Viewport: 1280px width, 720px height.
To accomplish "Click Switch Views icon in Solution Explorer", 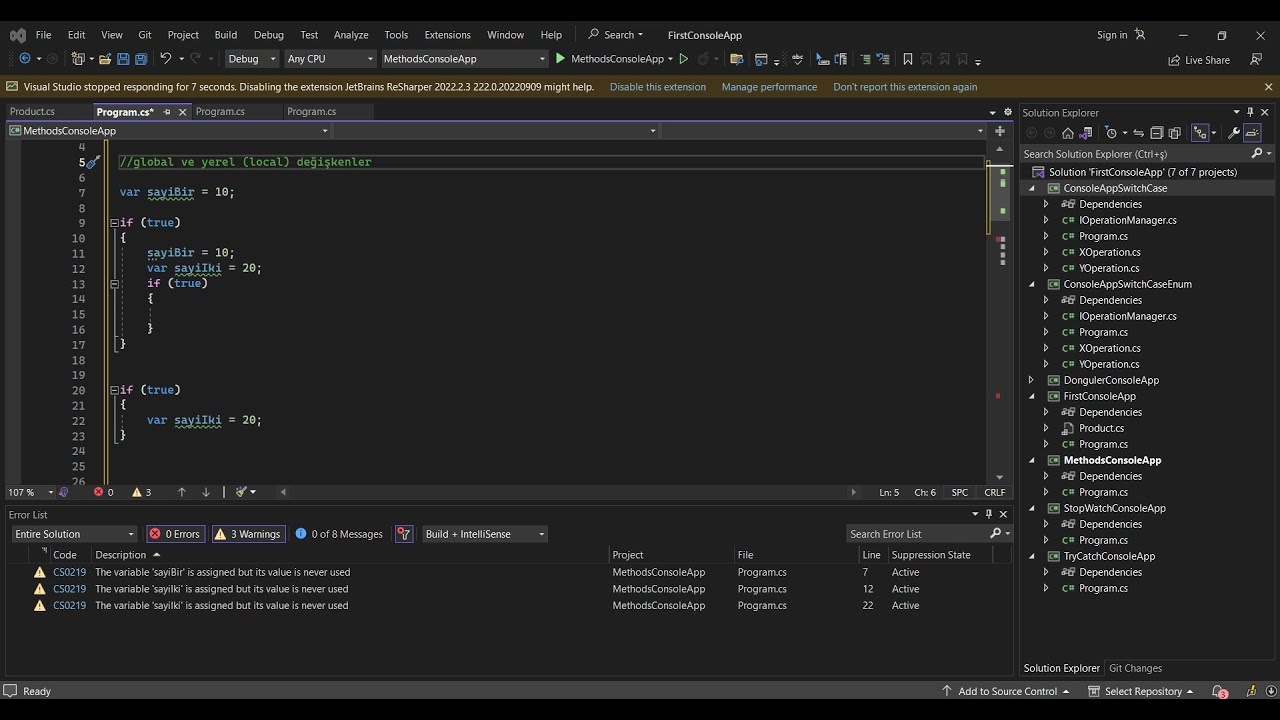I will pos(1087,133).
